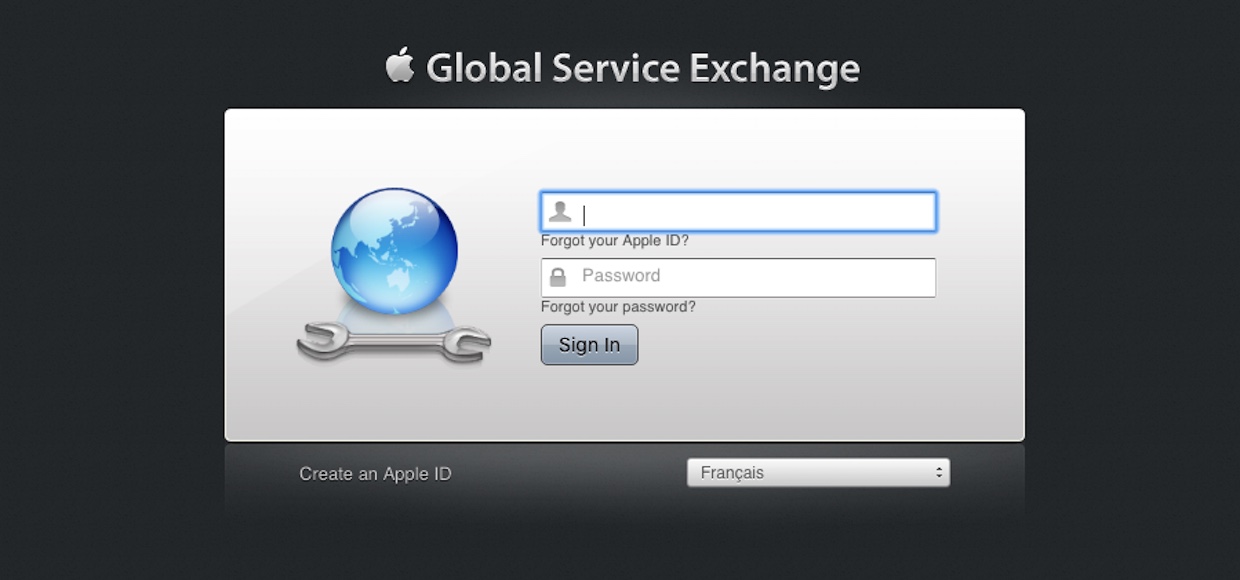The width and height of the screenshot is (1240, 580).
Task: Click the Apple logo in the title
Action: (400, 66)
